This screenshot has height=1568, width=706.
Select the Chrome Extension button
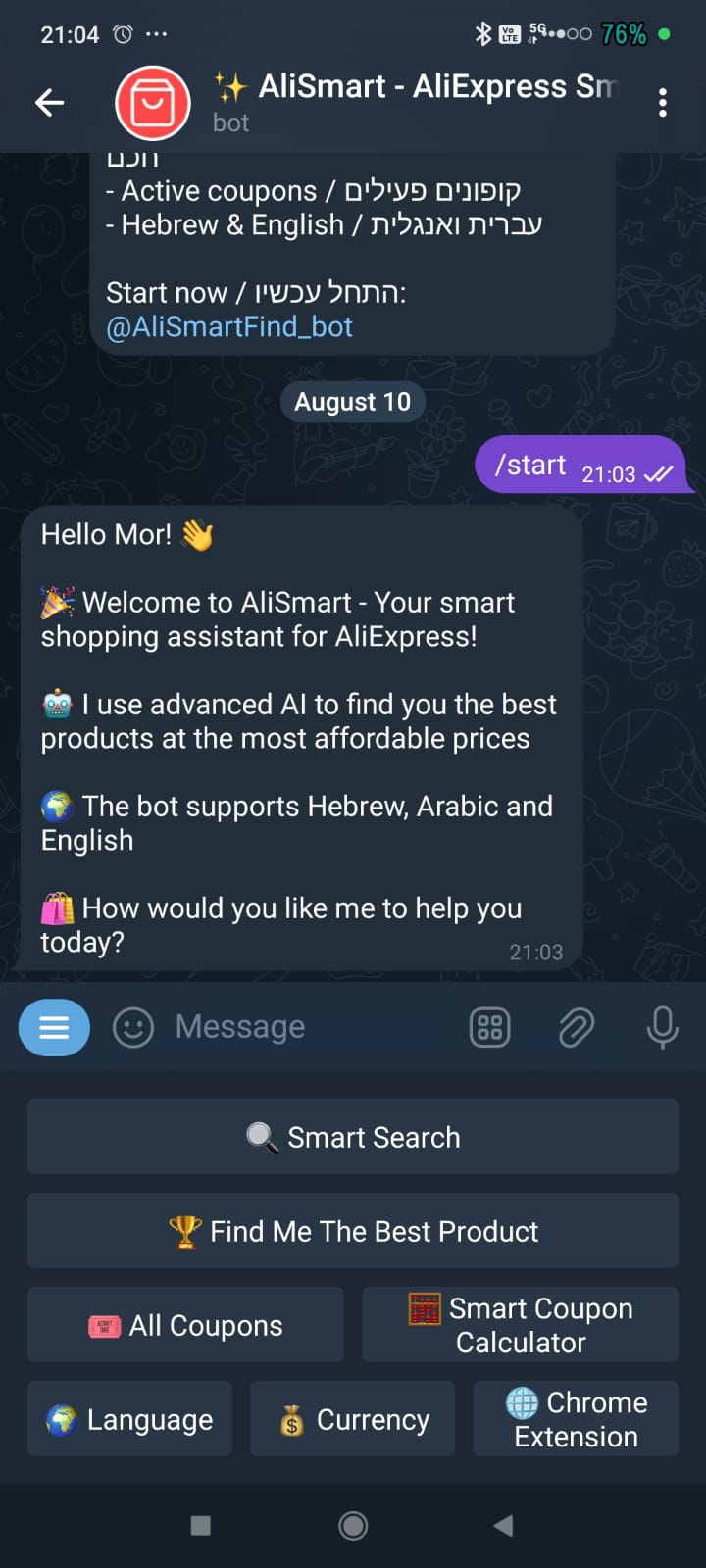[x=577, y=1419]
